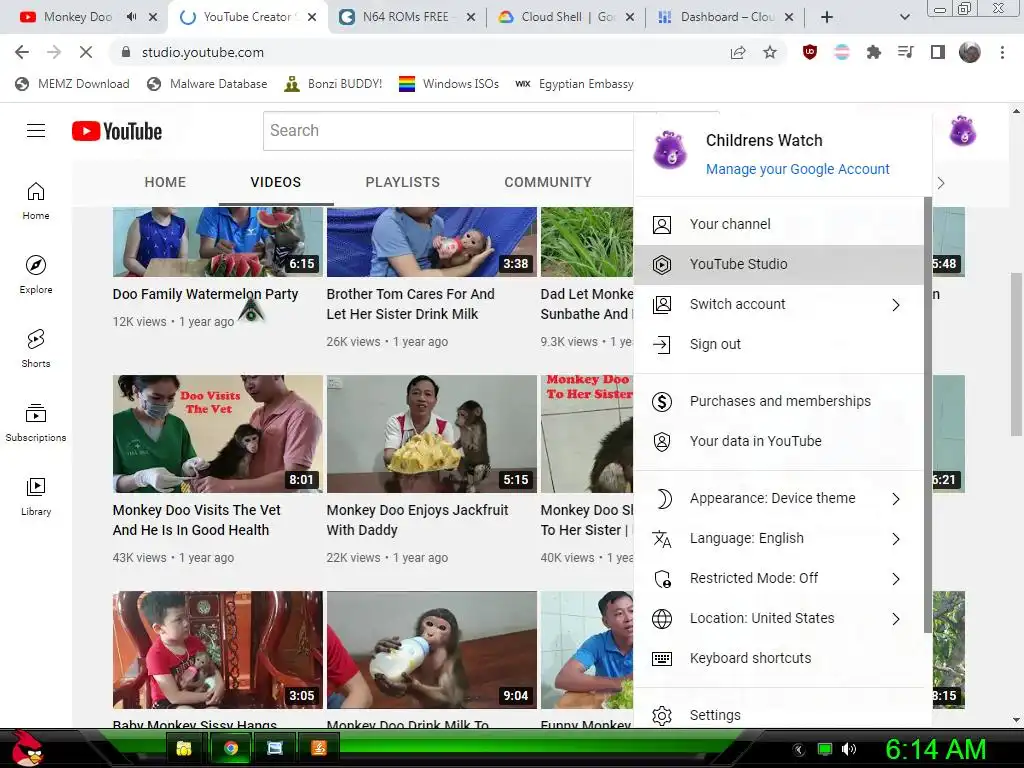
Task: Click the 6:14 AM taskbar clock
Action: (x=935, y=749)
